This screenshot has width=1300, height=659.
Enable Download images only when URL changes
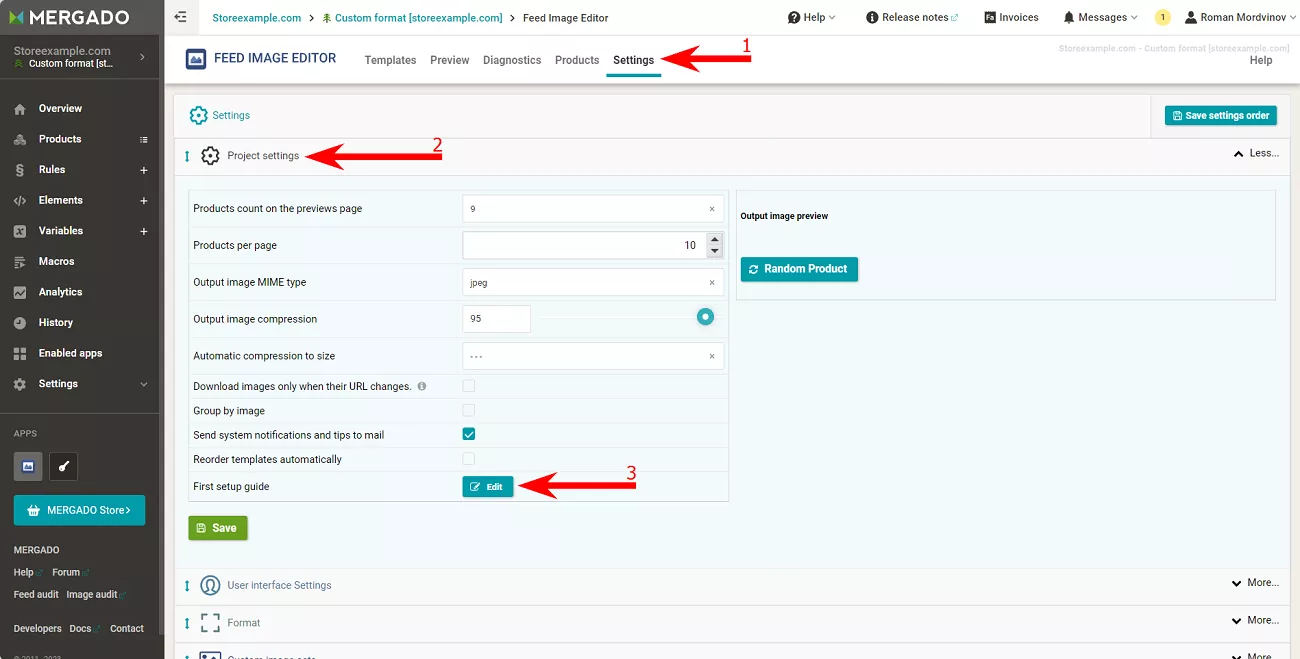coord(468,386)
